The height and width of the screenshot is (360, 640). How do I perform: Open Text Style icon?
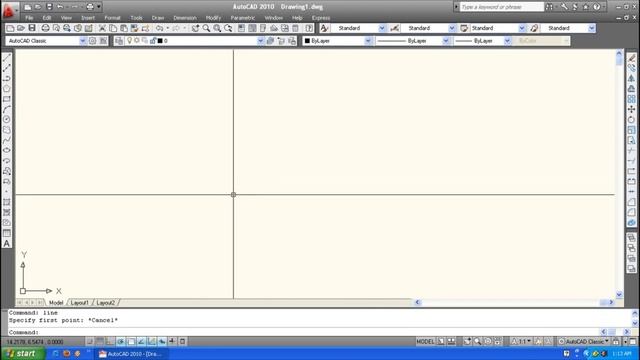coord(324,28)
